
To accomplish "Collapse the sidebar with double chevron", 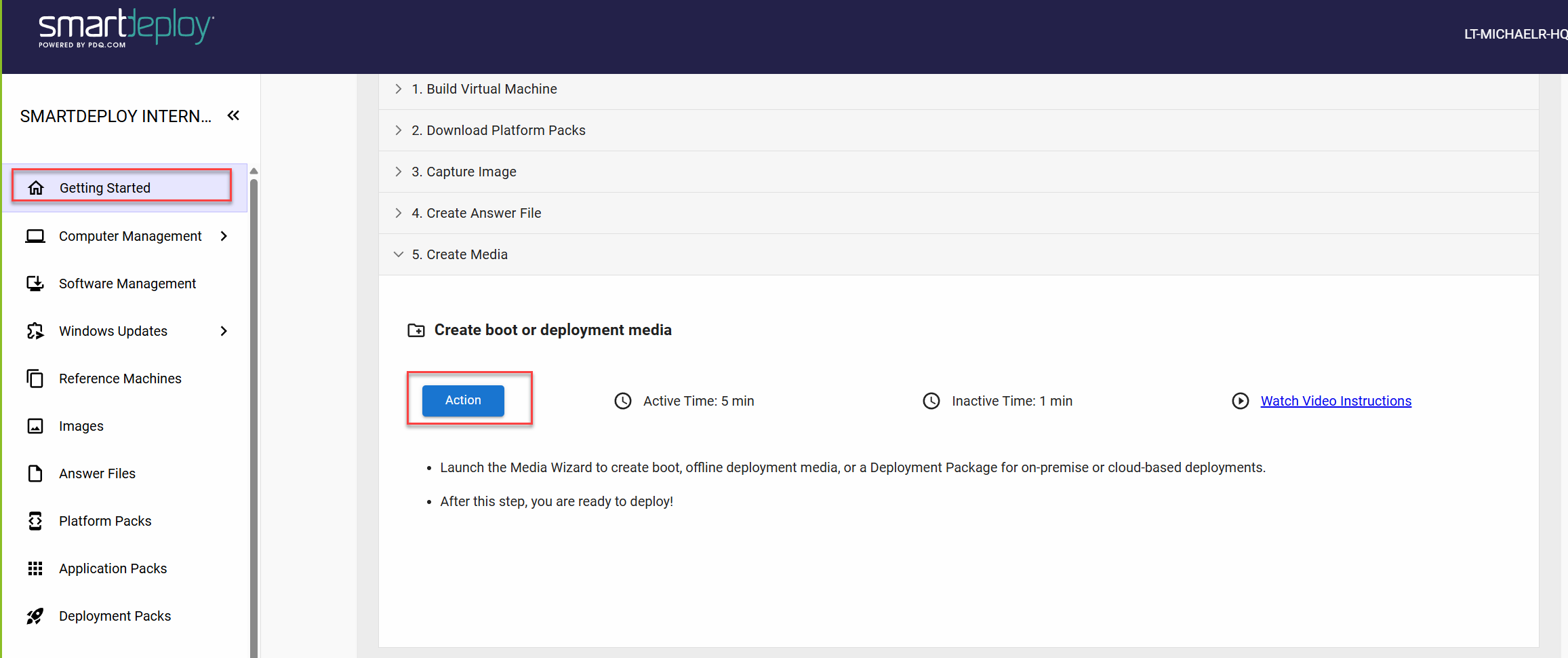I will (x=233, y=115).
